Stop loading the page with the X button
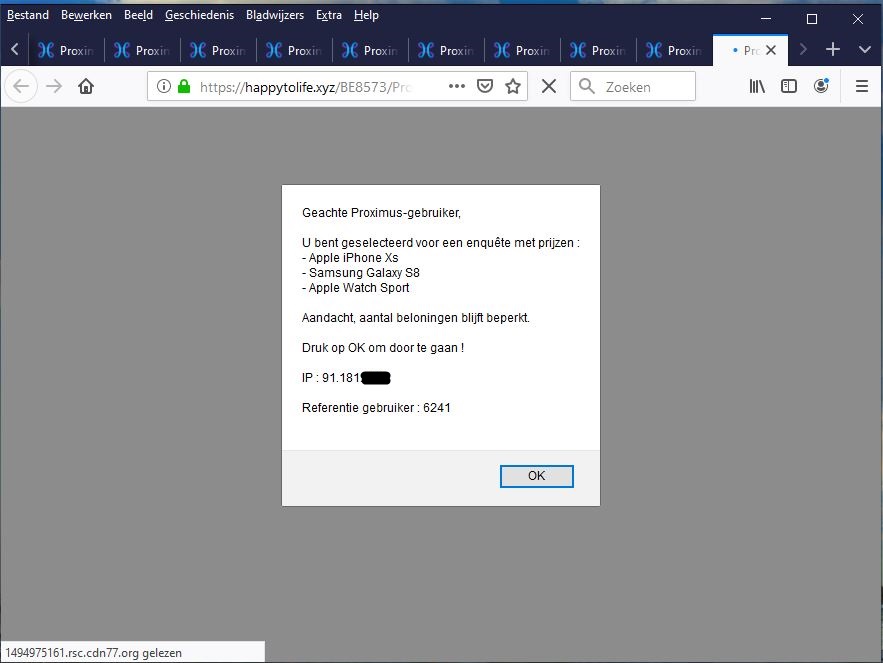The image size is (883, 663). click(548, 87)
